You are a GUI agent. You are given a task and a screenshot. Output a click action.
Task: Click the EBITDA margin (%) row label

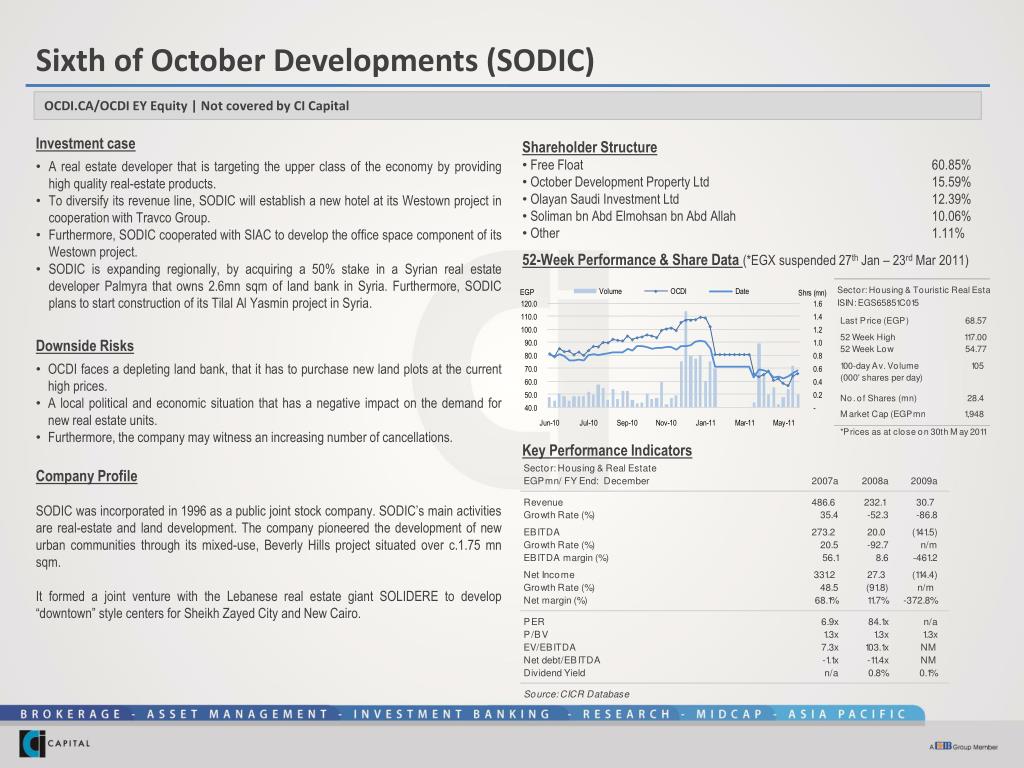566,558
